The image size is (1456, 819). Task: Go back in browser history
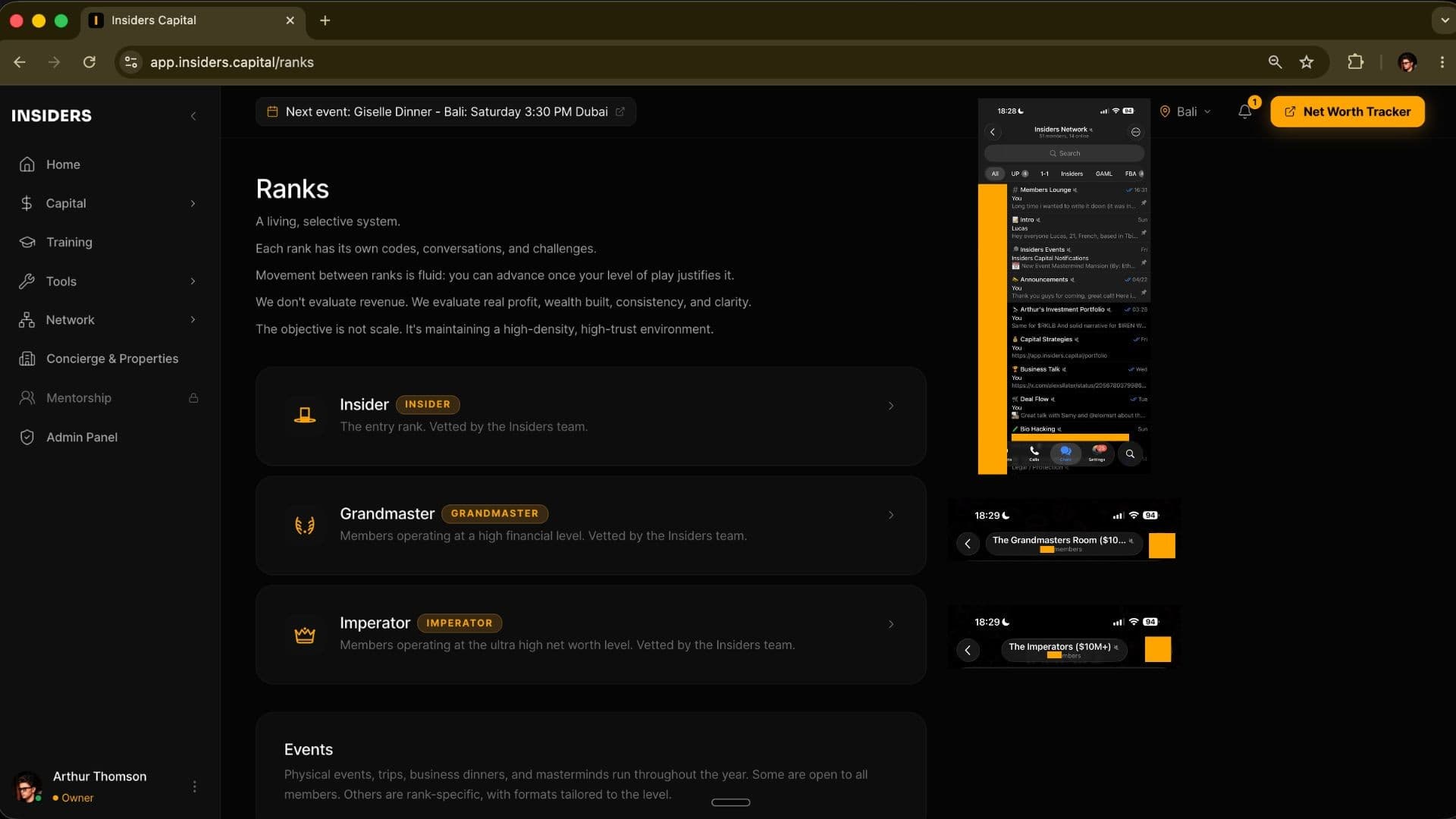tap(20, 62)
